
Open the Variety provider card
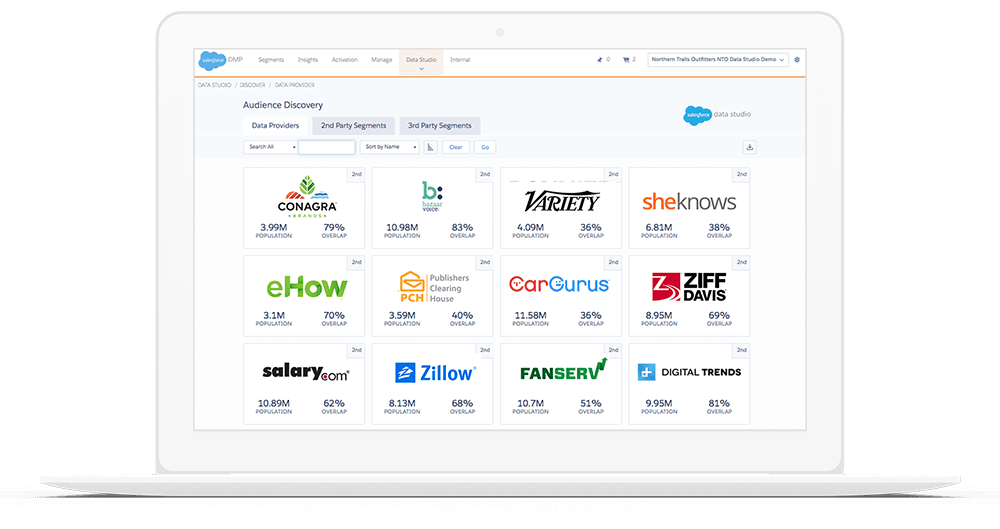(561, 208)
